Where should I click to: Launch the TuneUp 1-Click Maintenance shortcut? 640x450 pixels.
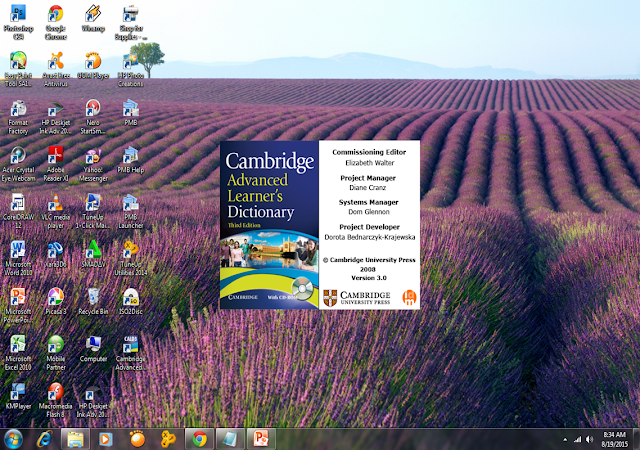coord(93,212)
